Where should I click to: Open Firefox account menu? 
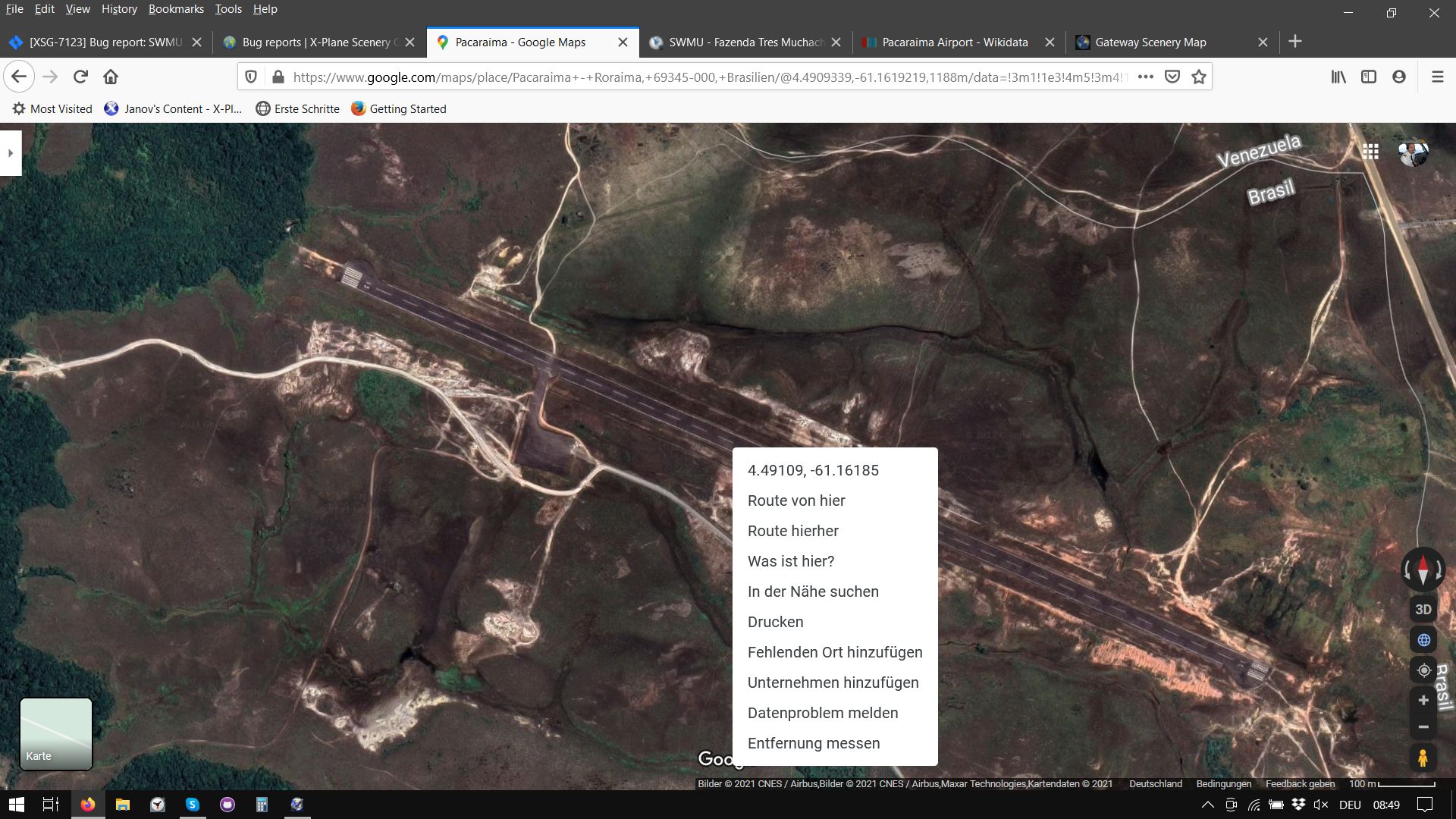click(x=1399, y=77)
